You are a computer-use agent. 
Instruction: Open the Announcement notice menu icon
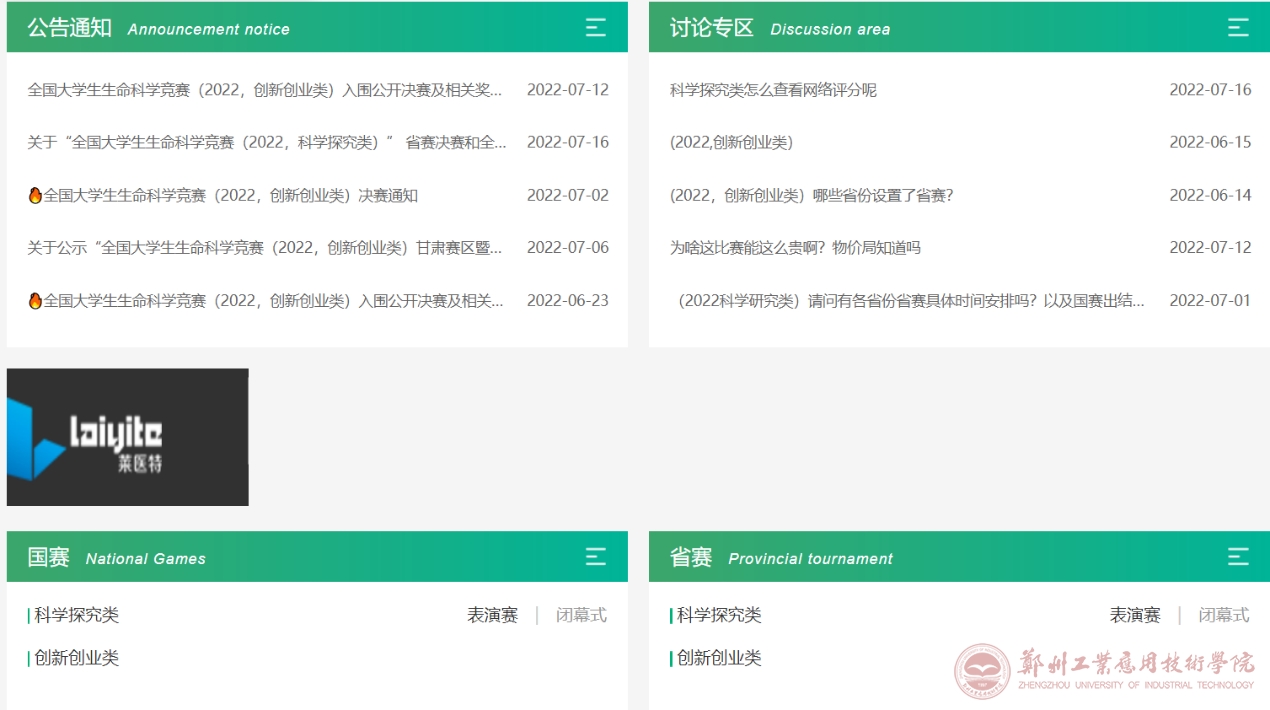coord(595,28)
